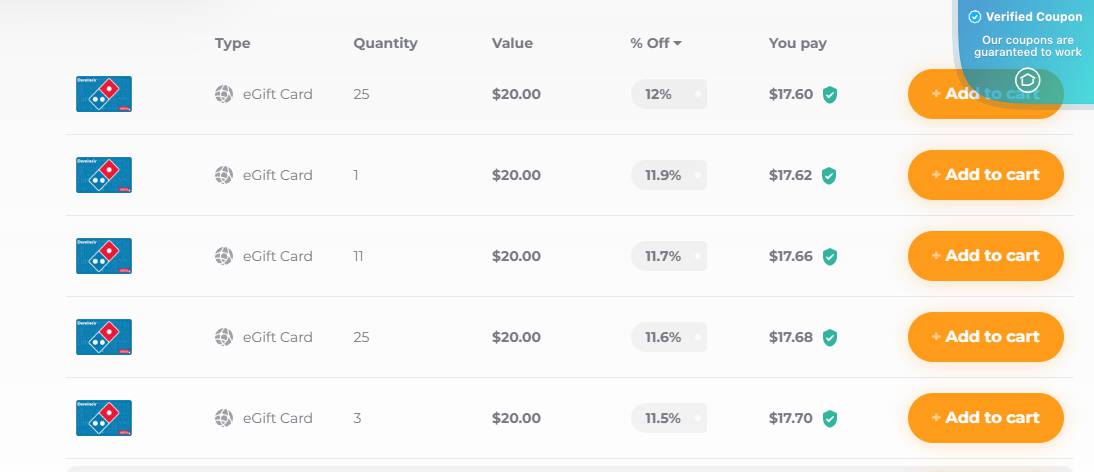Screen dimensions: 1094x472
Task: Click the green verified shield beside $17.70
Action: tap(830, 419)
